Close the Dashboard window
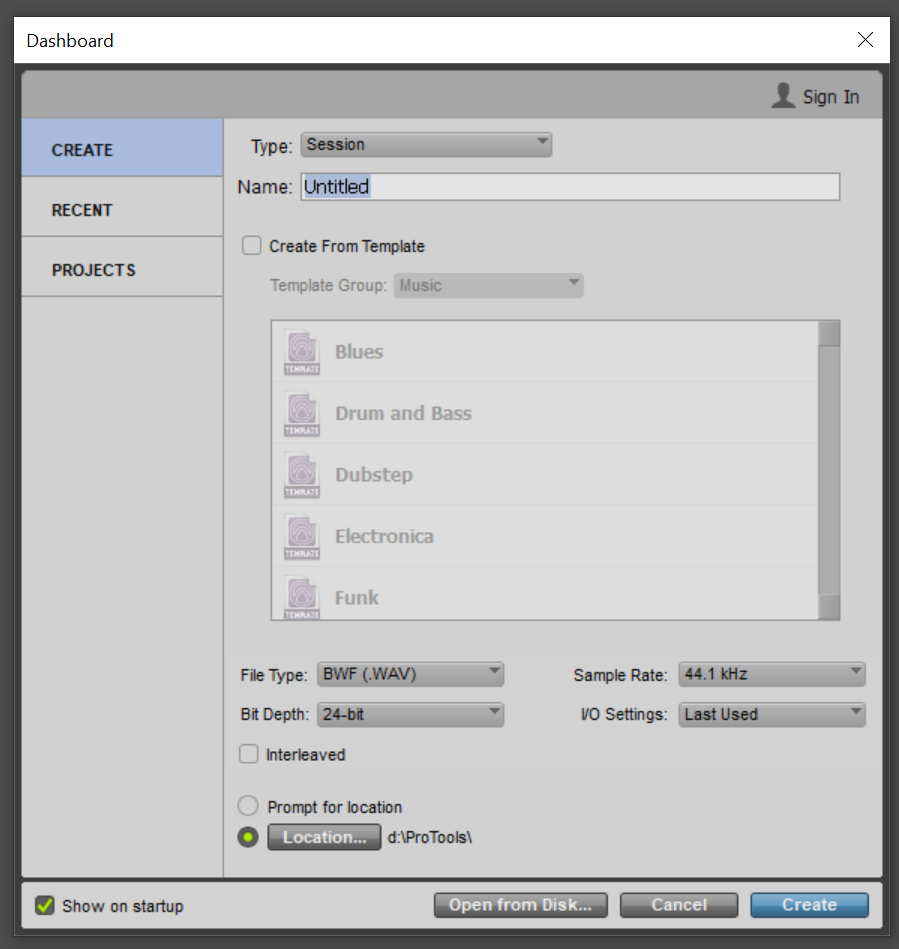 click(865, 40)
